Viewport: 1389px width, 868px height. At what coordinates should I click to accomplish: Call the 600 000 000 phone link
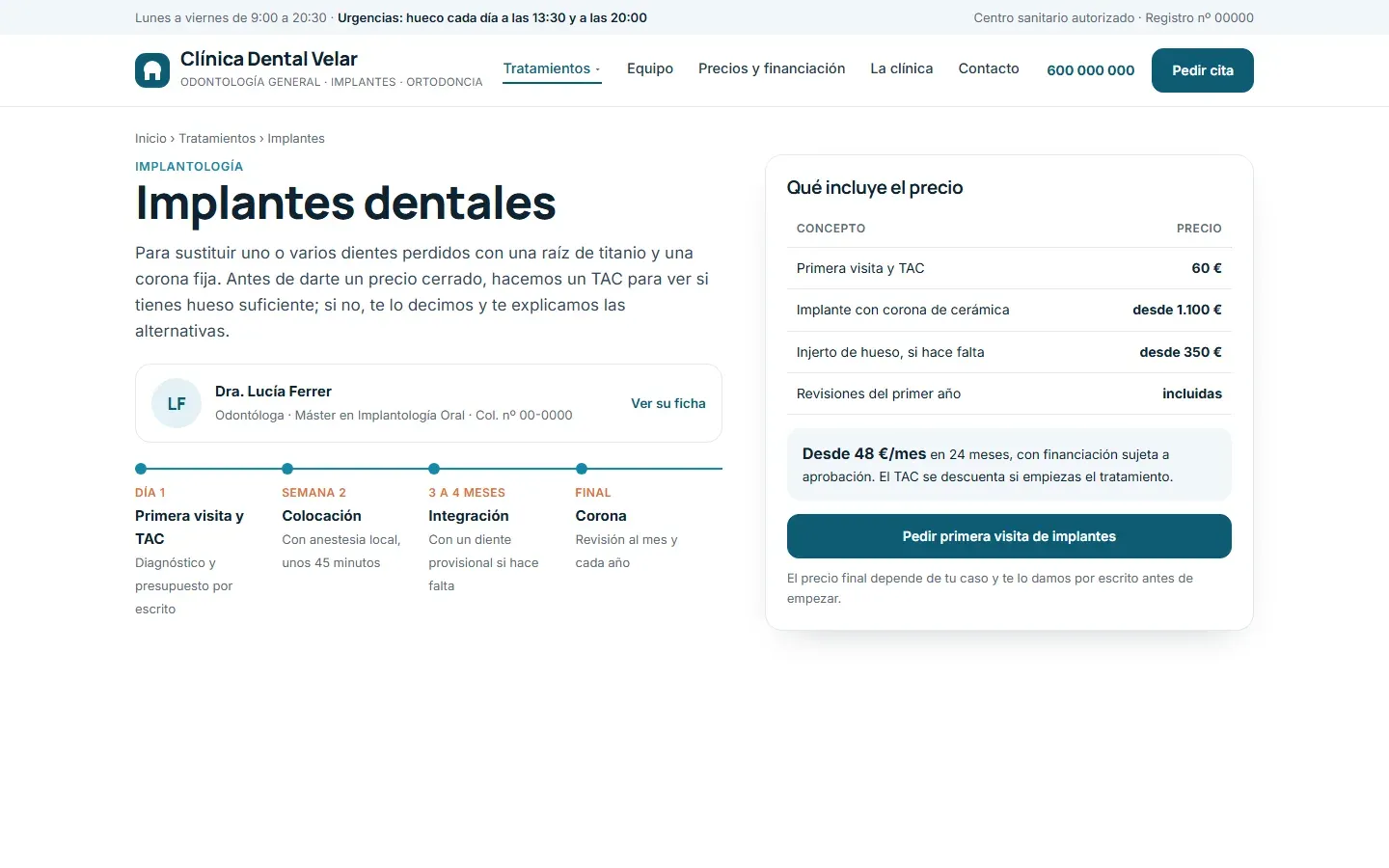[x=1091, y=70]
